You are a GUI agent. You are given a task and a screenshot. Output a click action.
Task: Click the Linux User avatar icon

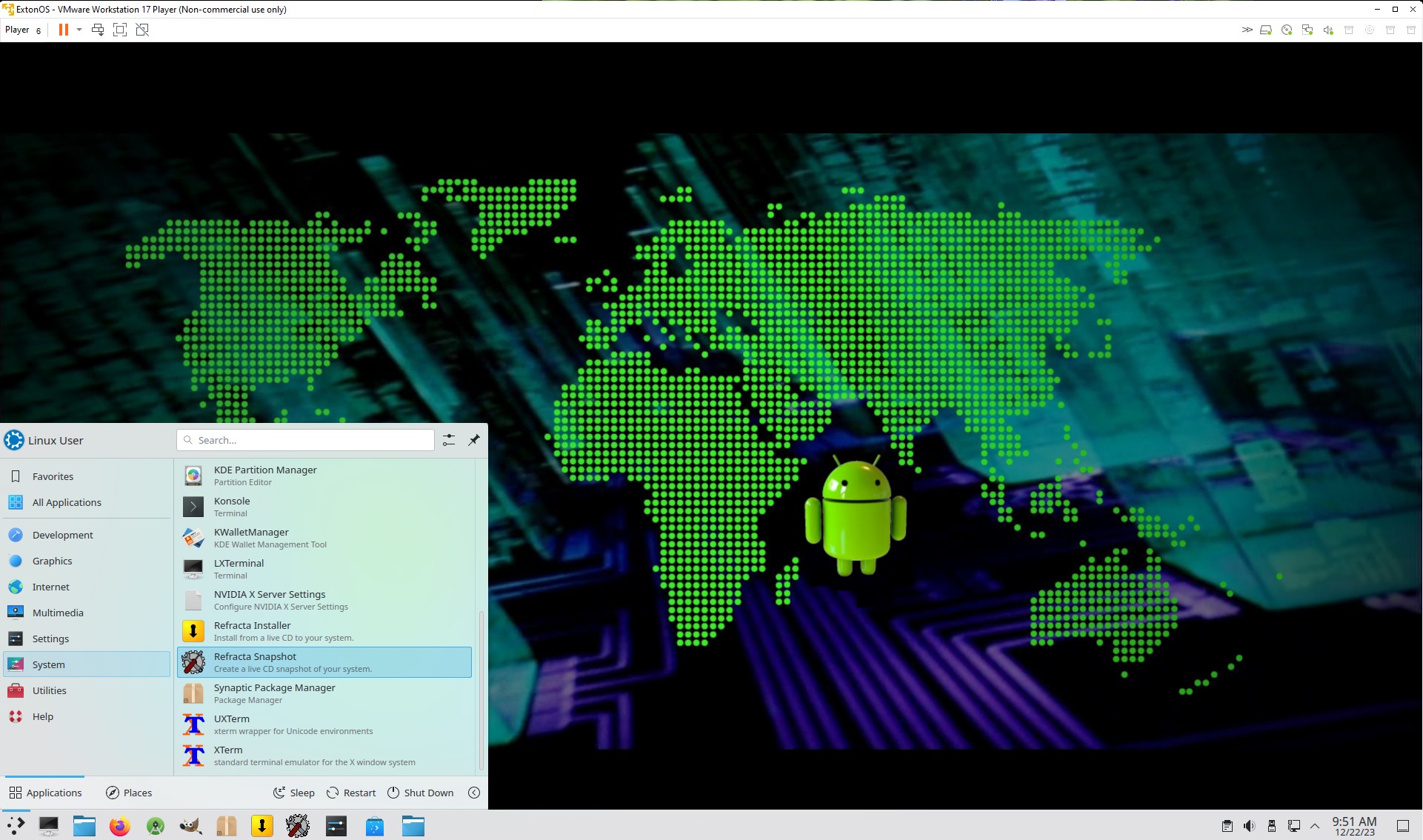14,440
